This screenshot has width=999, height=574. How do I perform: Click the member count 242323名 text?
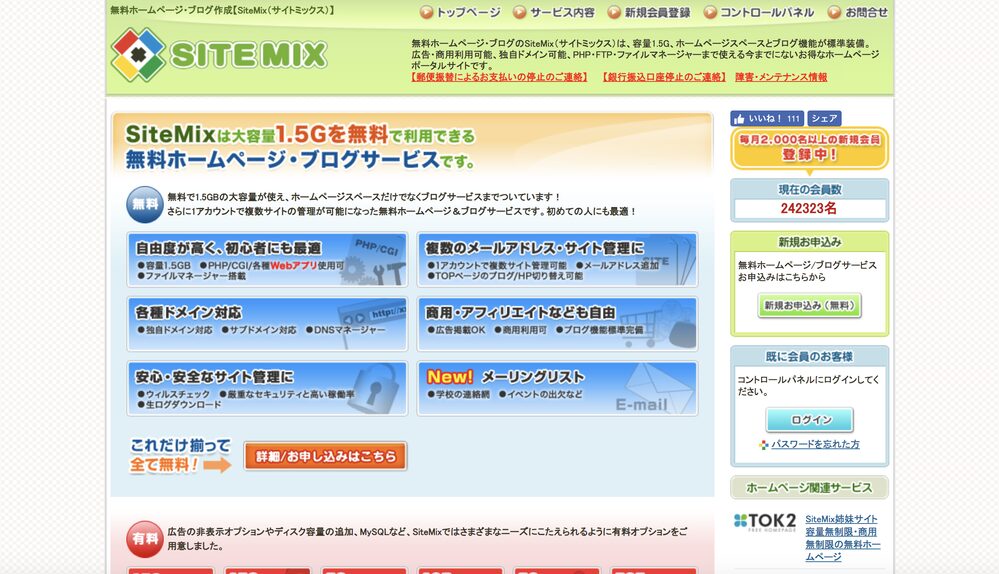pos(809,208)
